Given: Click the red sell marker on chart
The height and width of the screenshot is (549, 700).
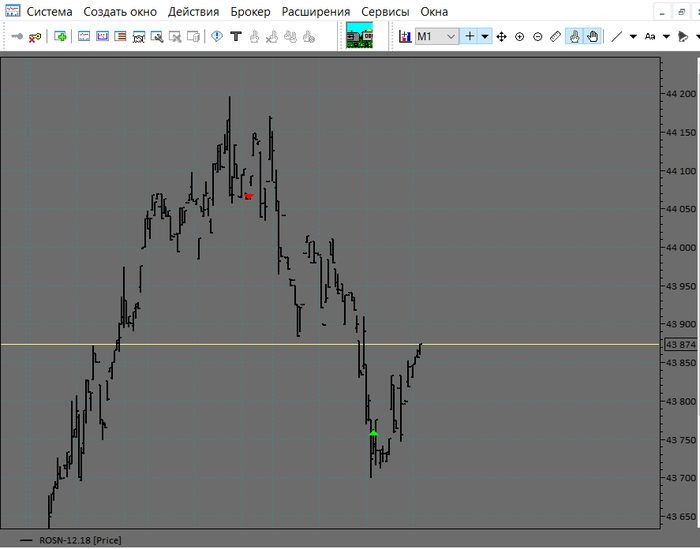Looking at the screenshot, I should (248, 196).
